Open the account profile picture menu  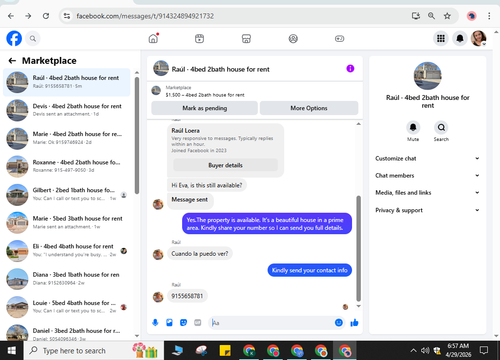coord(478,39)
